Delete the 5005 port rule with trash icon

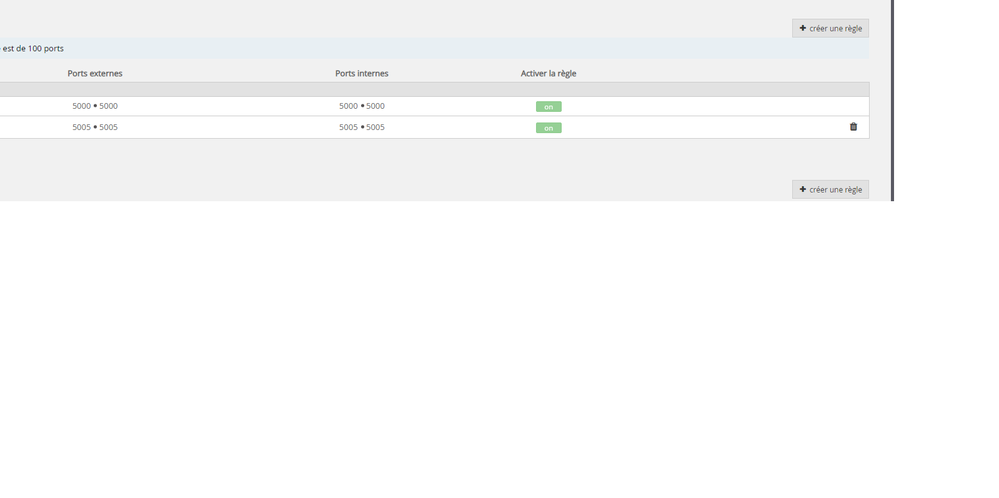[853, 127]
